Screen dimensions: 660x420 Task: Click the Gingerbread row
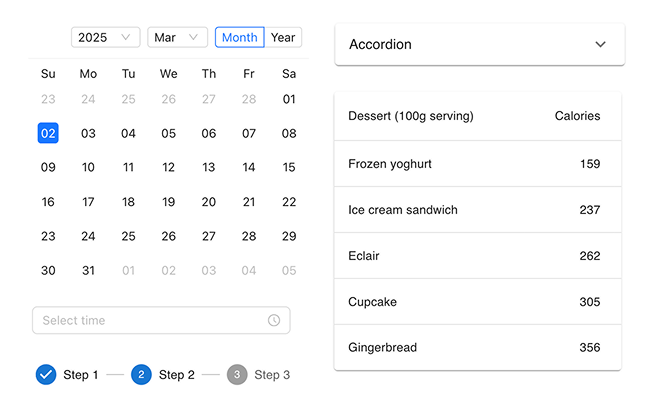[x=478, y=348]
